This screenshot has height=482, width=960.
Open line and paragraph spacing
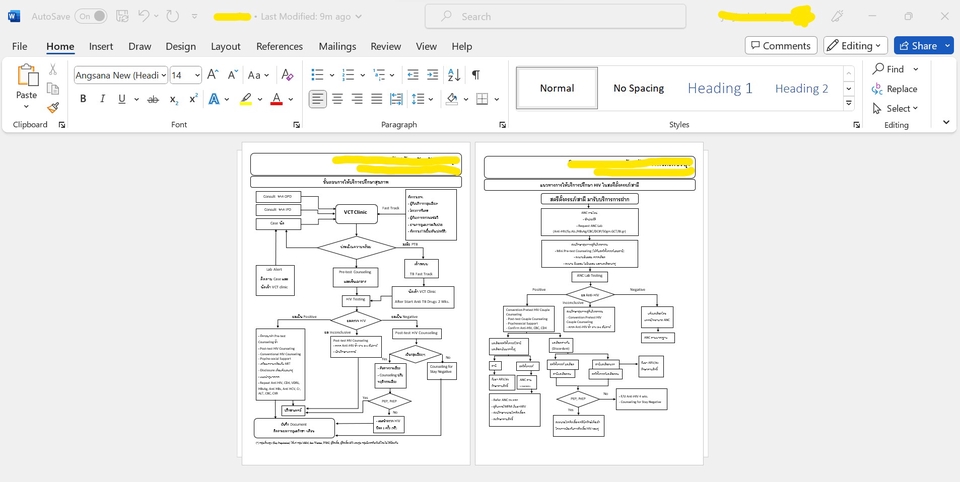point(418,99)
